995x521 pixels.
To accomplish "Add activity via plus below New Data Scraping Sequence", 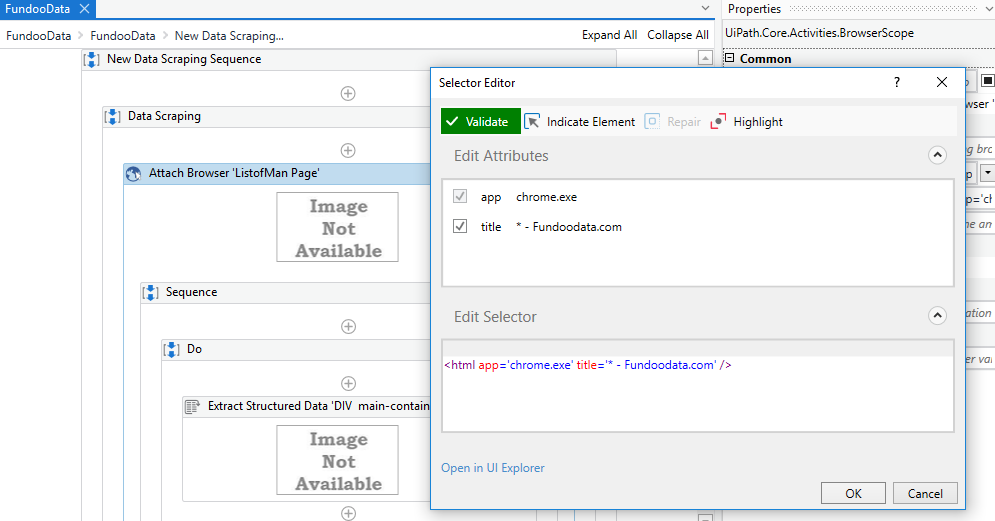I will tap(348, 93).
